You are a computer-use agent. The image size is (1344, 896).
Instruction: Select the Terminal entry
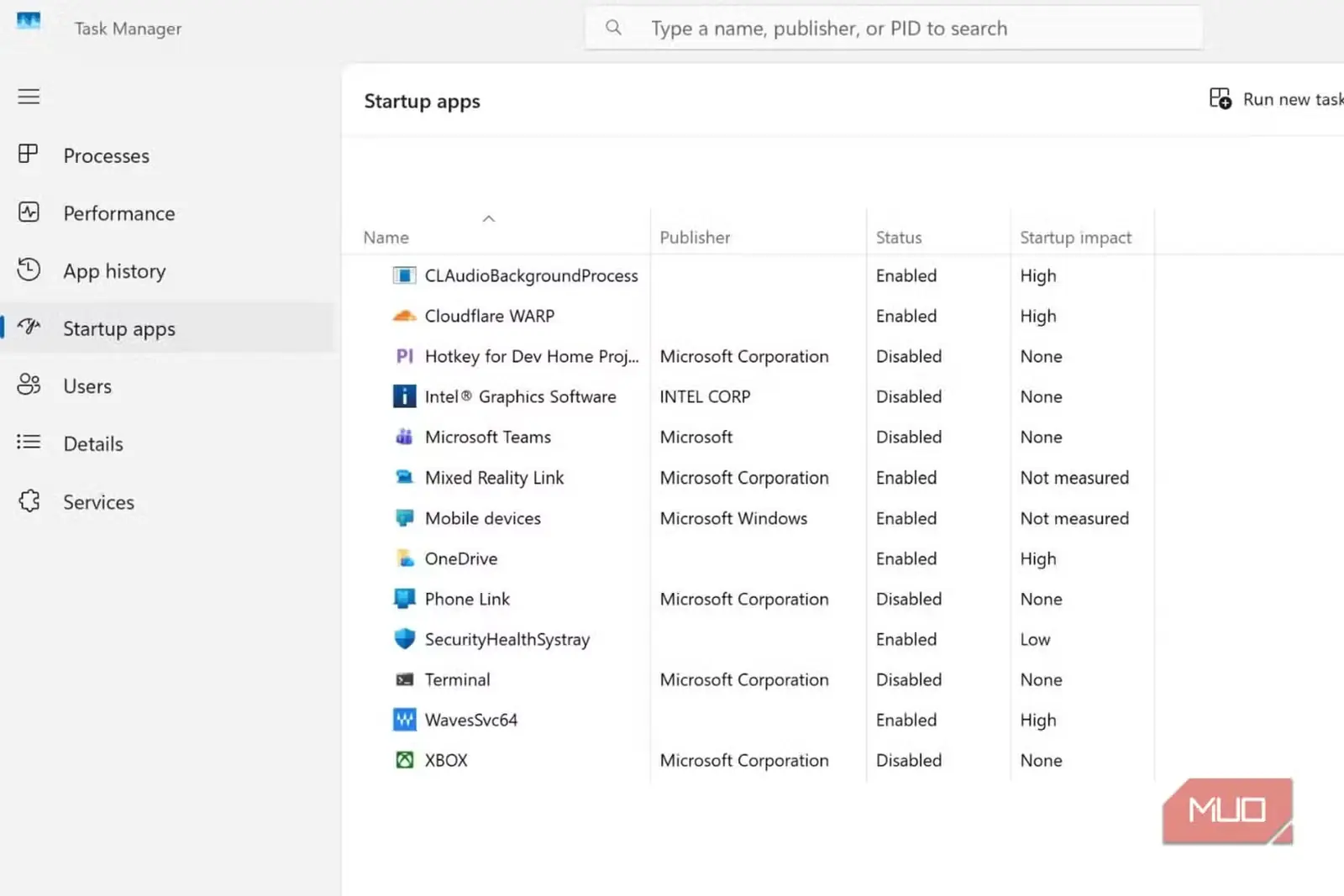coord(457,679)
